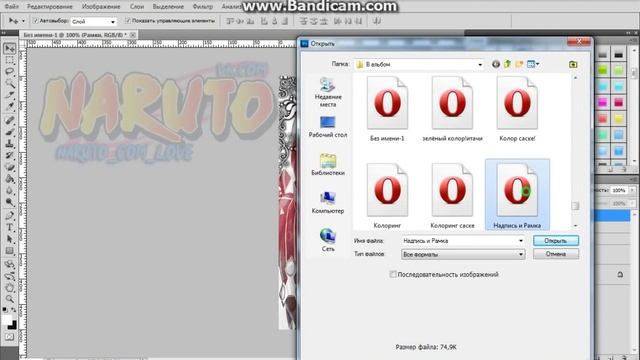Go back to last folder in Open dialog
Screen dimensions: 640x360
click(496, 64)
